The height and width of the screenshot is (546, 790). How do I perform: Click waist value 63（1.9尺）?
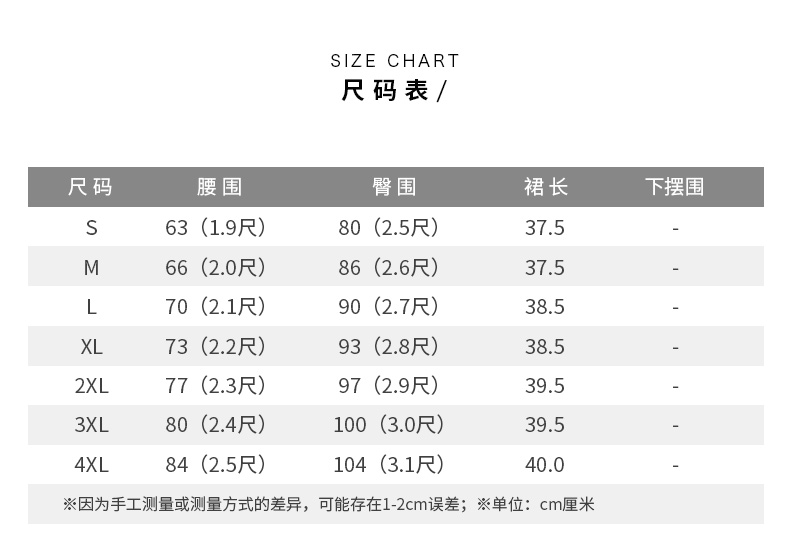coord(216,228)
